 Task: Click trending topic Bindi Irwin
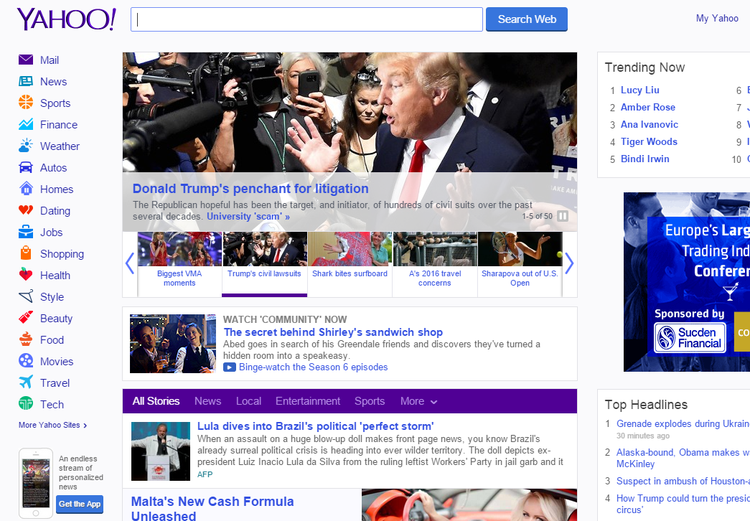(645, 159)
